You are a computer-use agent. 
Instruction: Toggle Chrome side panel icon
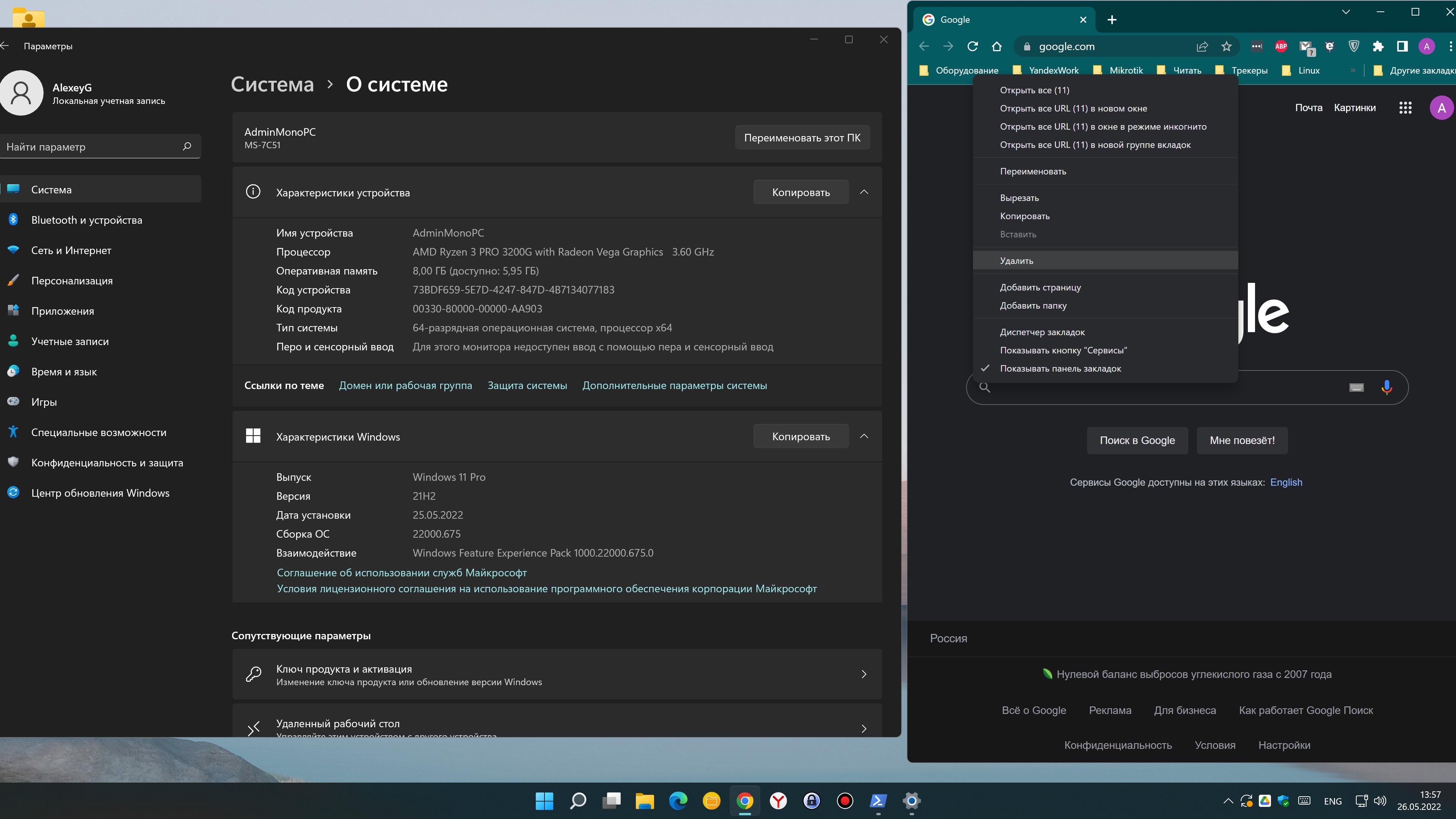coord(1402,46)
